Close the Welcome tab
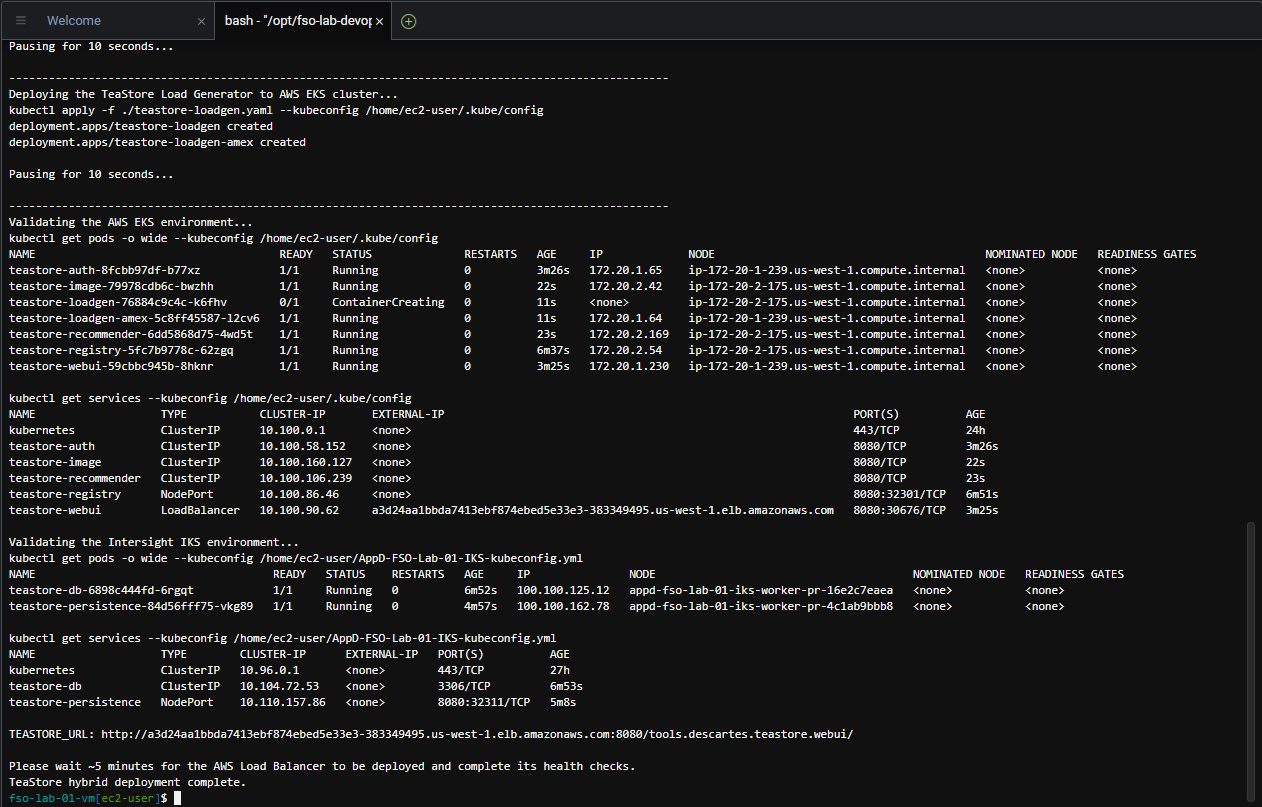The width and height of the screenshot is (1262, 807). click(201, 21)
